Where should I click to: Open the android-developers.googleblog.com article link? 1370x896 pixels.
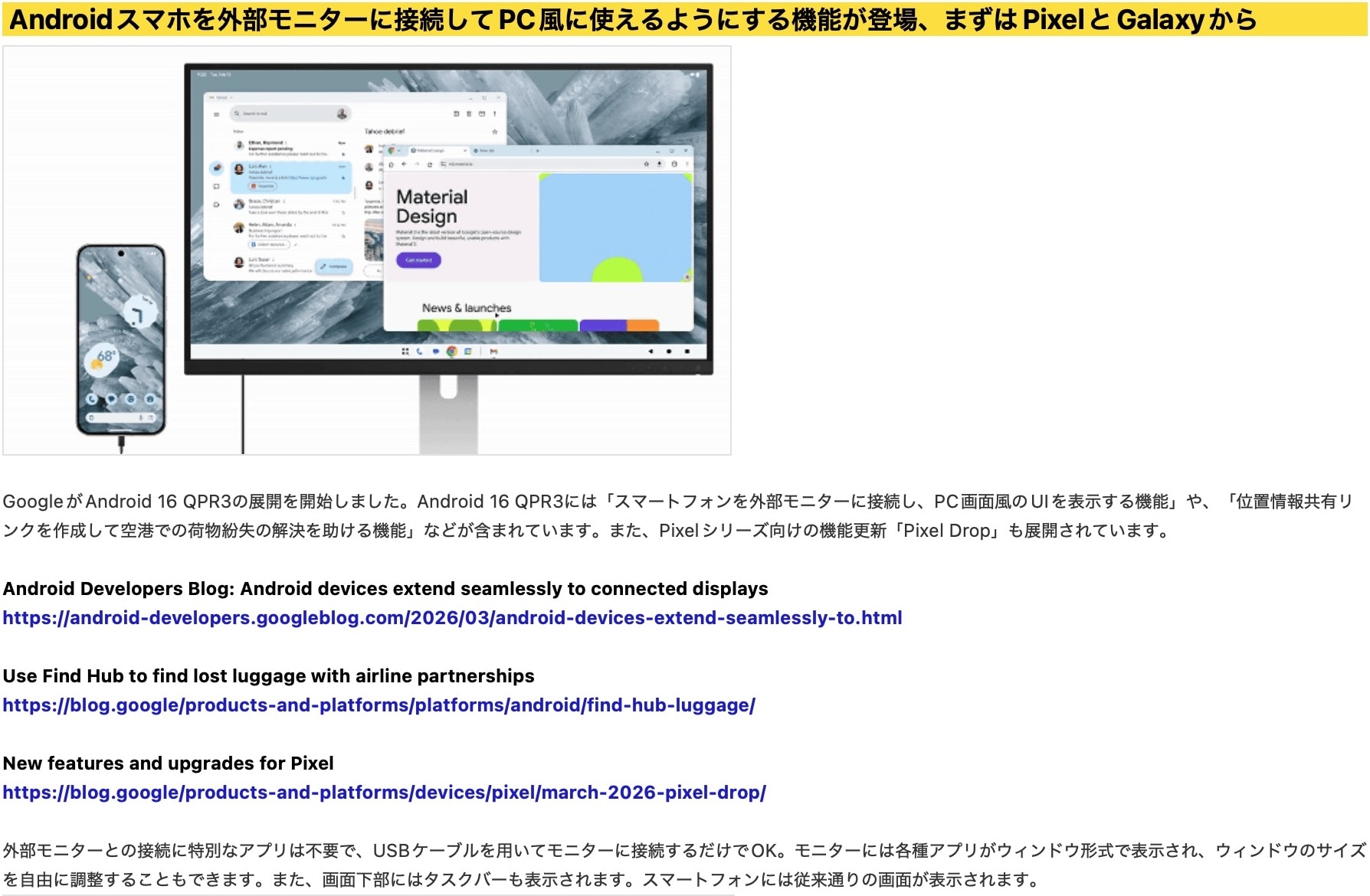point(452,618)
